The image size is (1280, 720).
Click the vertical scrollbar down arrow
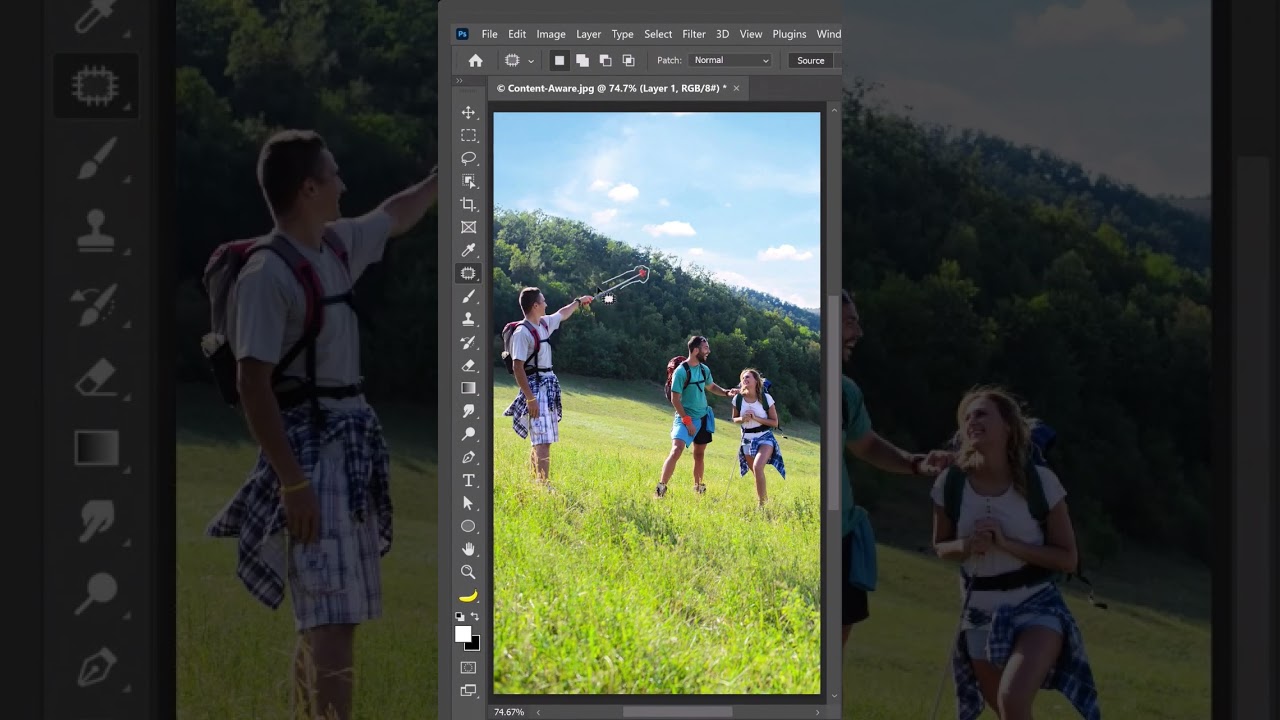834,696
